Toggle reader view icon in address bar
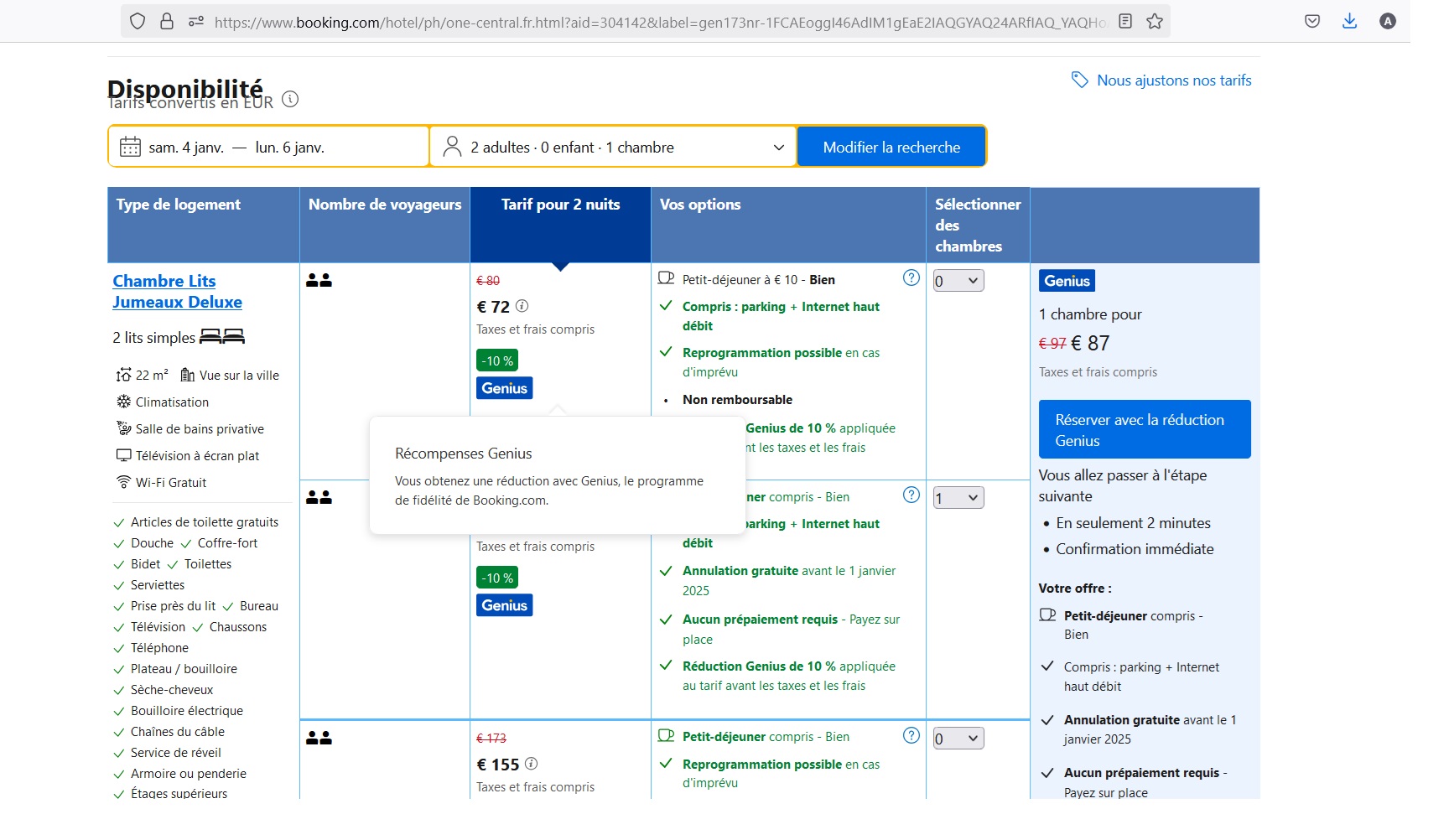The image size is (1449, 840). 1125,22
